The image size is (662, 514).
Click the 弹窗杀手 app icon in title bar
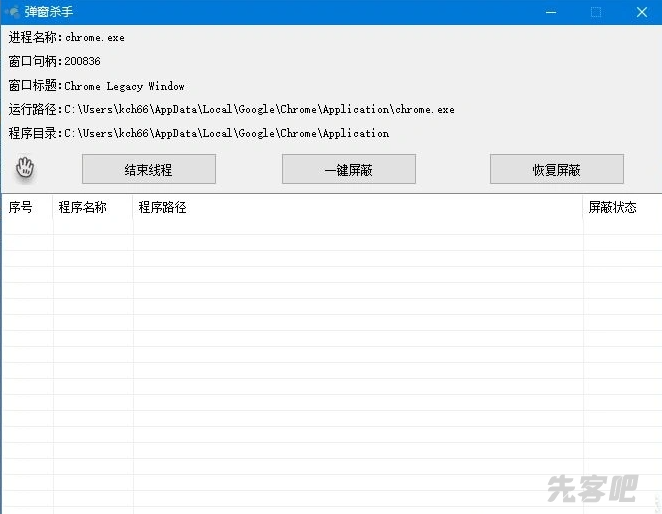[11, 12]
